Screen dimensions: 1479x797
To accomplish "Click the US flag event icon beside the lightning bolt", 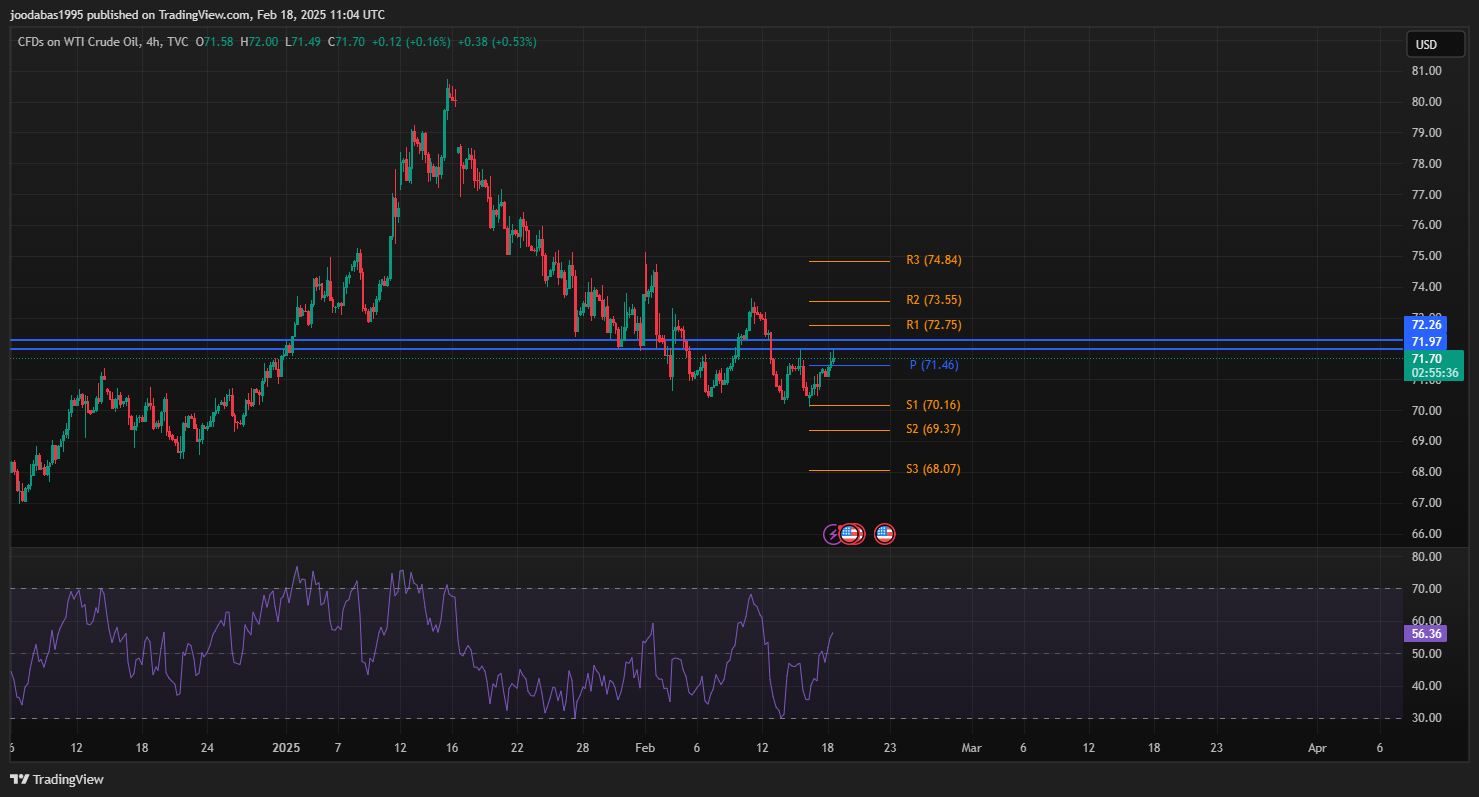I will coord(851,534).
